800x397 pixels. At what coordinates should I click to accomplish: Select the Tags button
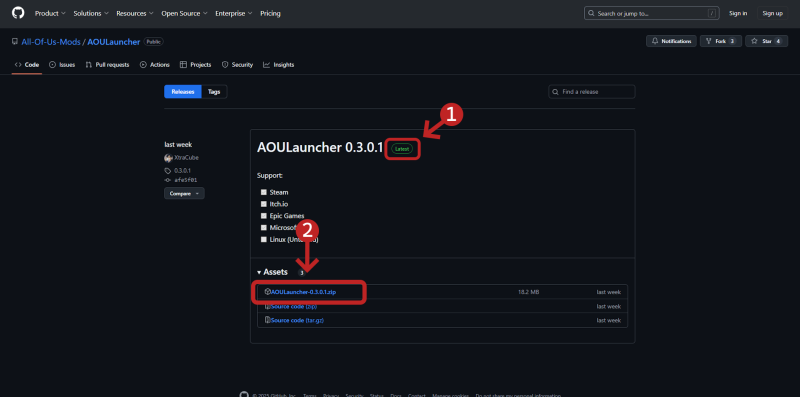coord(214,92)
